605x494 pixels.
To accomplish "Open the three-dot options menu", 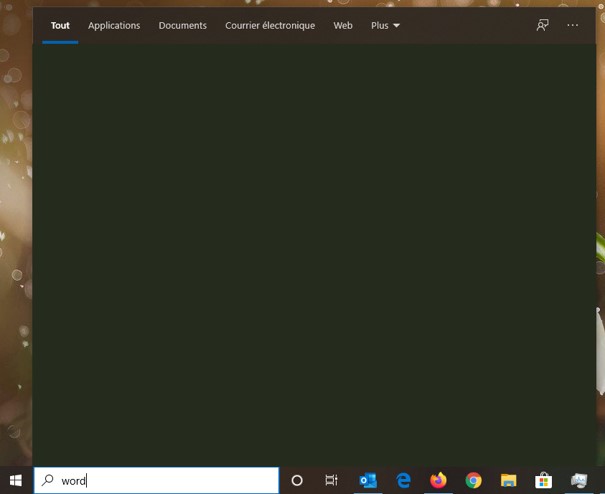I will tap(573, 25).
